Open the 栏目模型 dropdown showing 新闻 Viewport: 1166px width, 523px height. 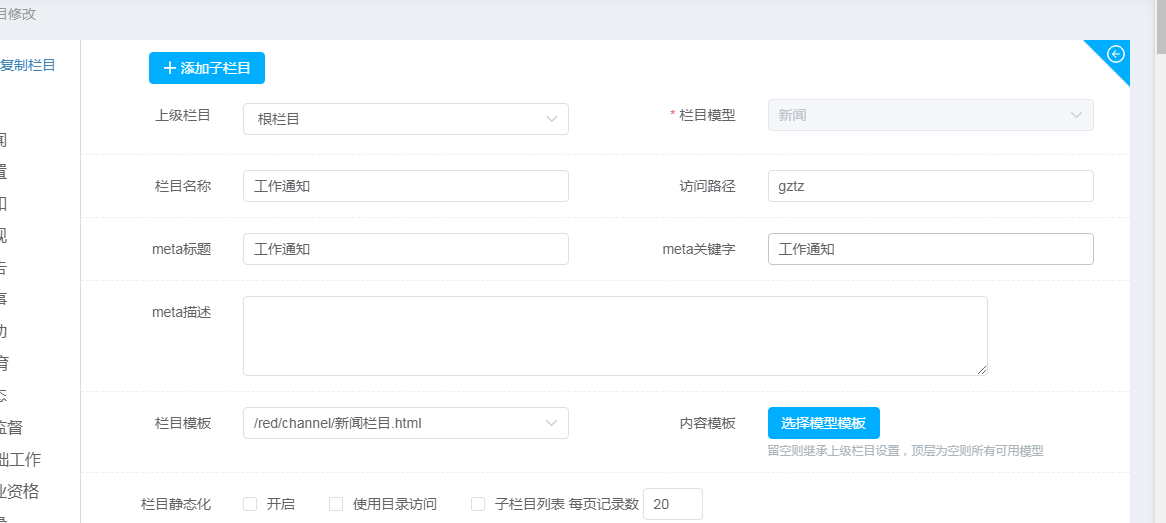coord(930,115)
